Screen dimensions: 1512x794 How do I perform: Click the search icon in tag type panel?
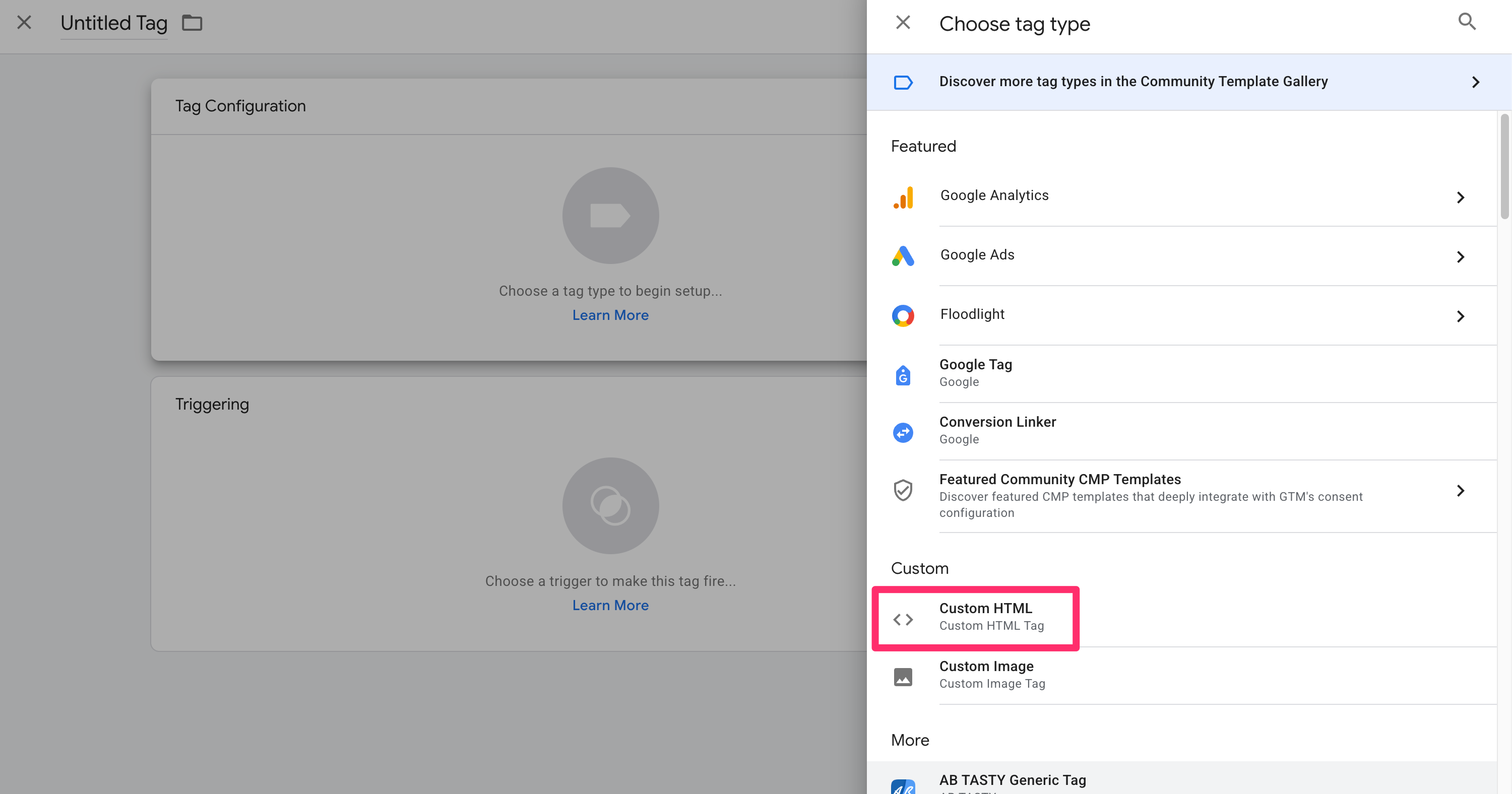pyautogui.click(x=1466, y=22)
